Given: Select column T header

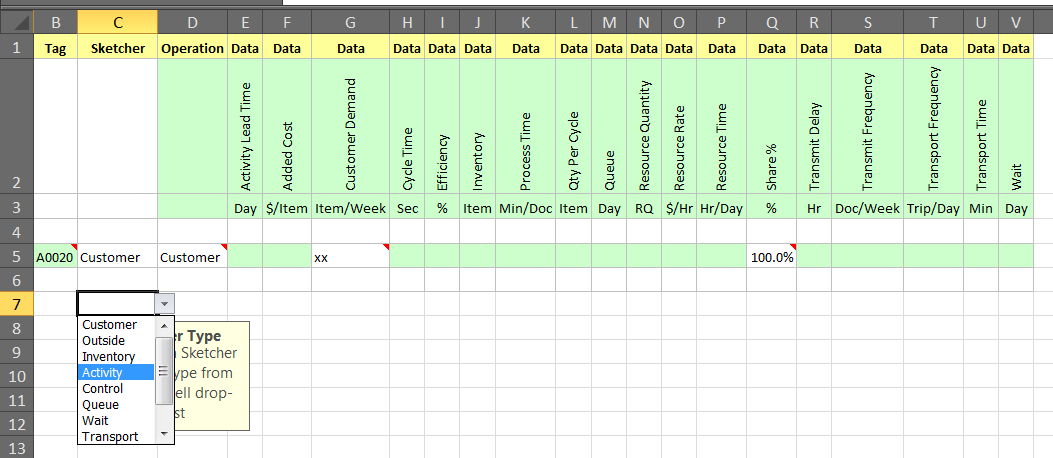Looking at the screenshot, I should [x=933, y=23].
